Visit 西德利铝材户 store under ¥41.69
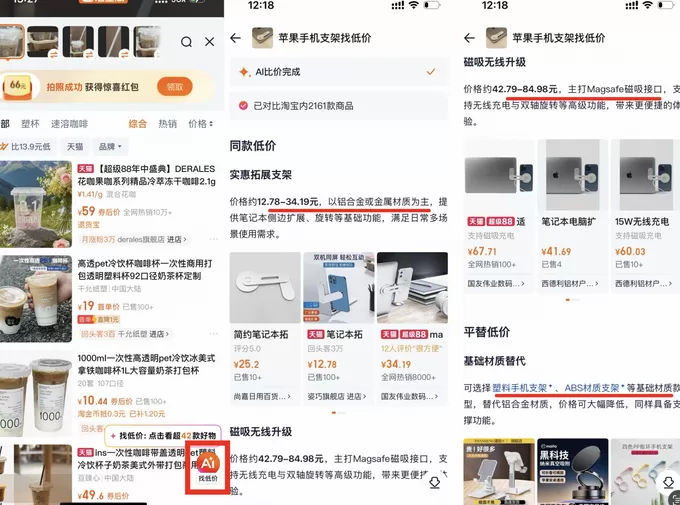Screen dimensions: 680x505 point(570,283)
